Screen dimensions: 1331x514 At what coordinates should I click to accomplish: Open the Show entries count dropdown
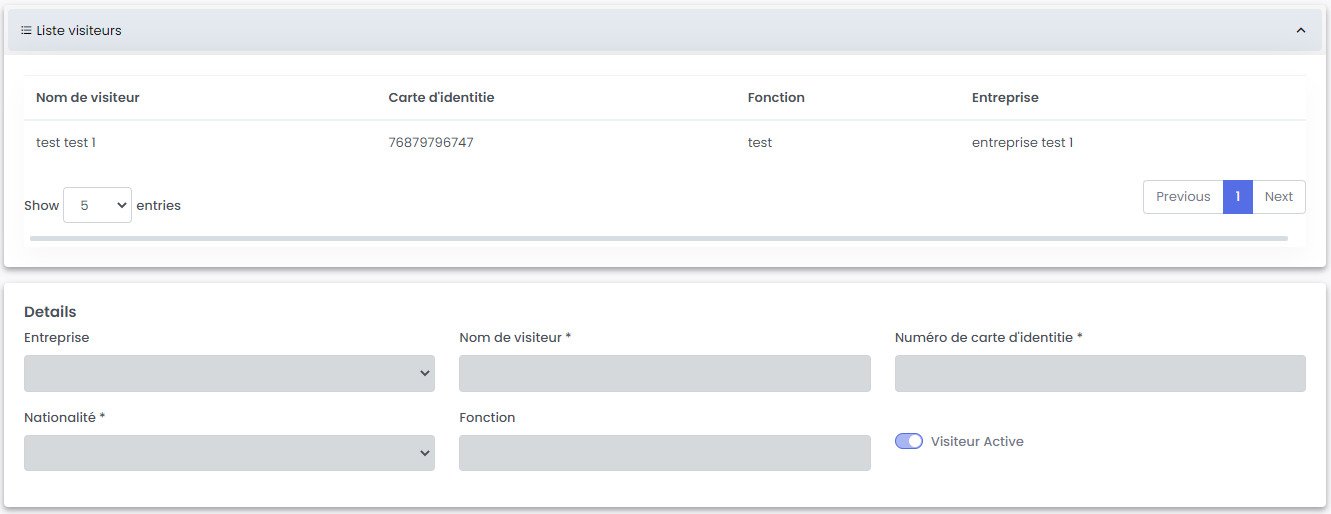point(97,205)
